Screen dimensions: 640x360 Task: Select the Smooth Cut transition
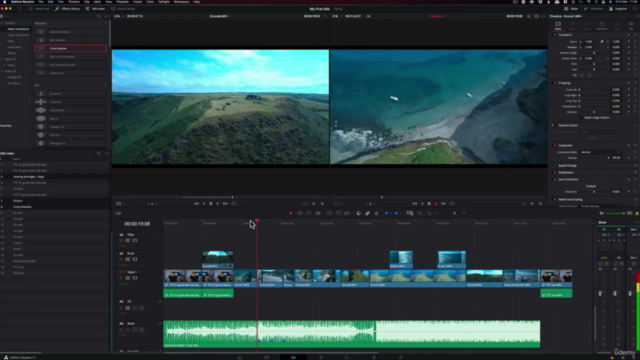(x=70, y=73)
